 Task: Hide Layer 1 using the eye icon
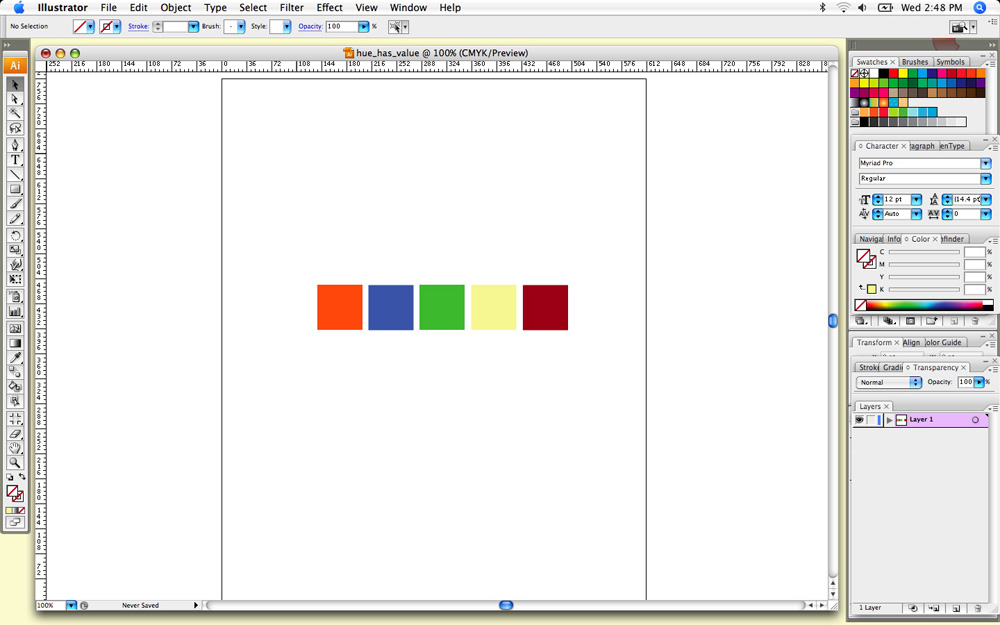(x=859, y=420)
